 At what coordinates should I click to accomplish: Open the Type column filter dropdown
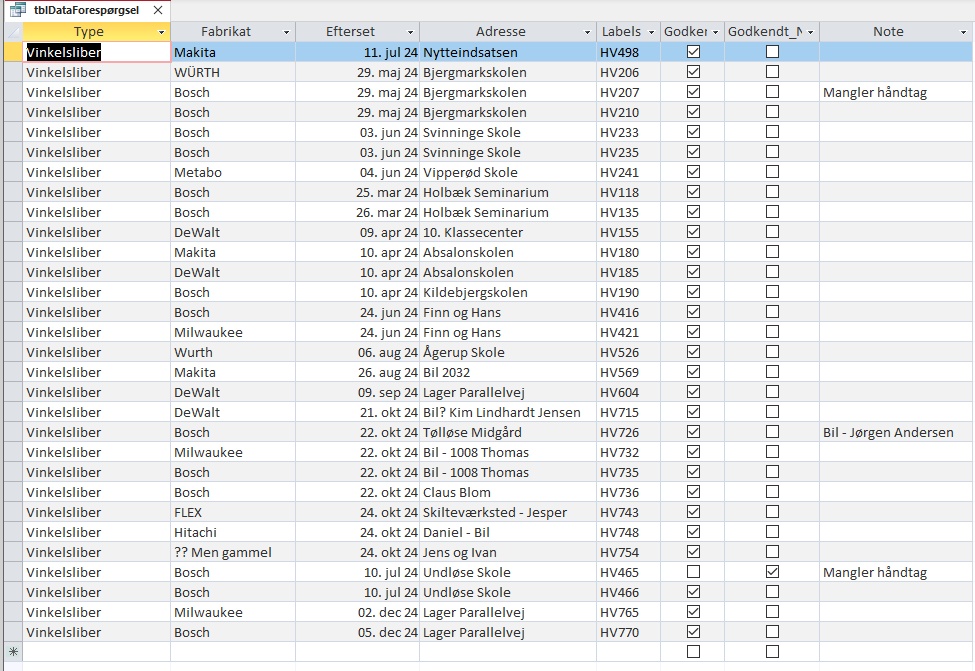[x=162, y=32]
